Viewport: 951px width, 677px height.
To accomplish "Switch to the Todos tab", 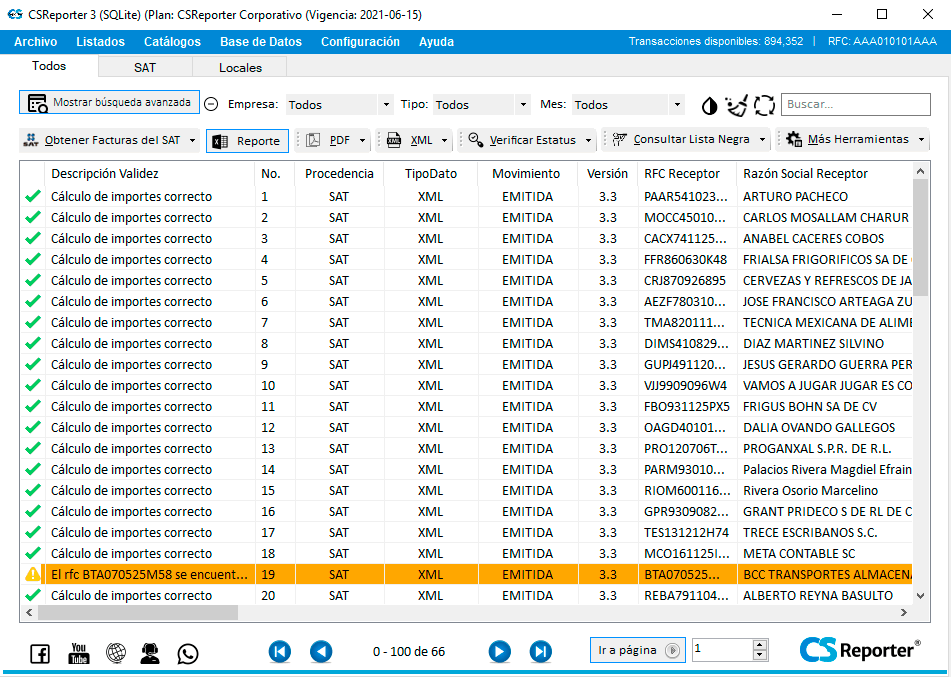I will (x=49, y=66).
